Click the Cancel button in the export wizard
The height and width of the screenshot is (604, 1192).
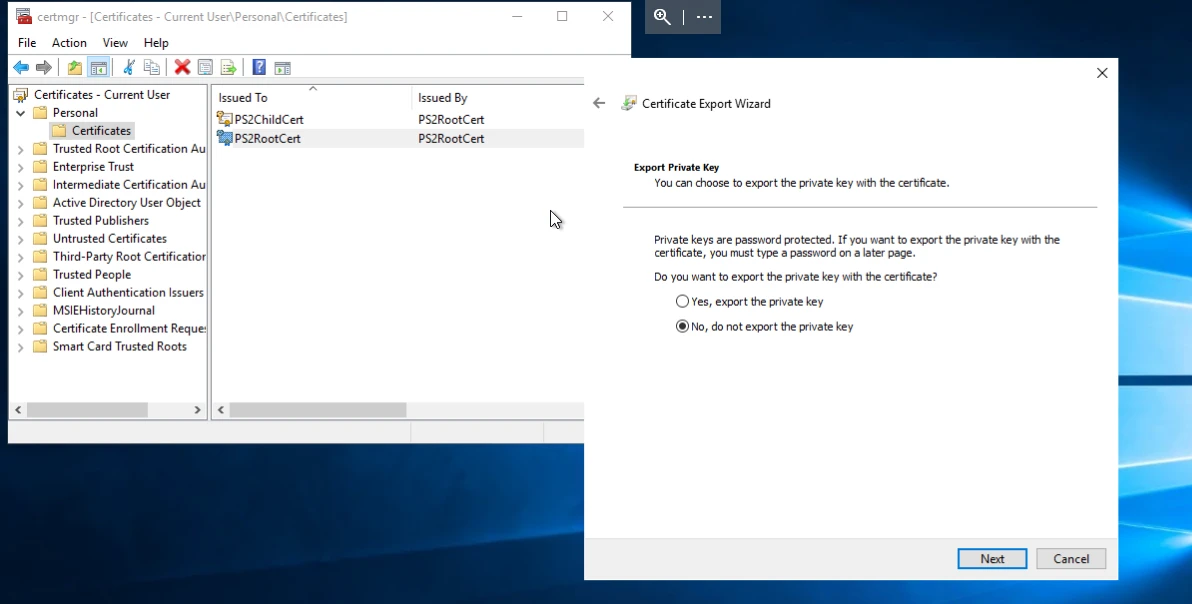[1070, 558]
